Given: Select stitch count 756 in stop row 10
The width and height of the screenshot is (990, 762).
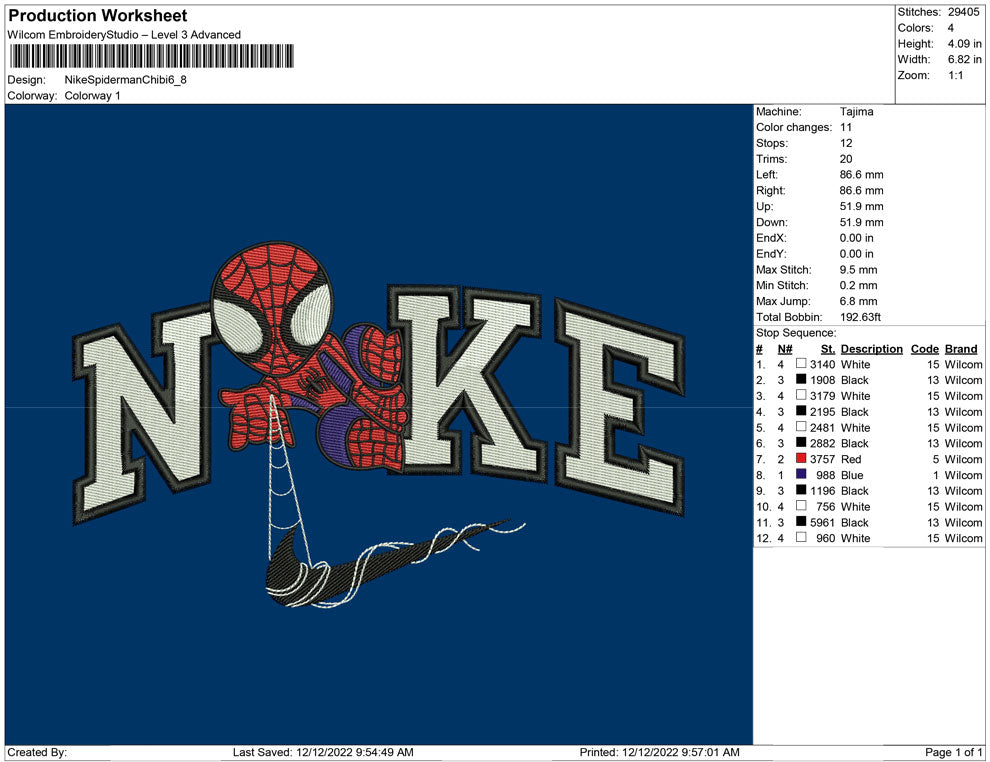Looking at the screenshot, I should (825, 506).
